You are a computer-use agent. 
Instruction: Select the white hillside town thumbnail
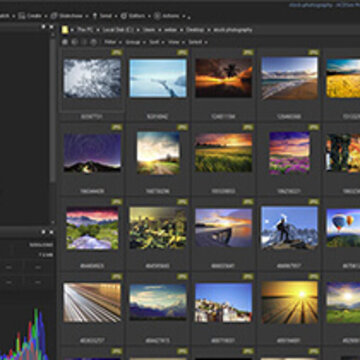[x=224, y=303]
